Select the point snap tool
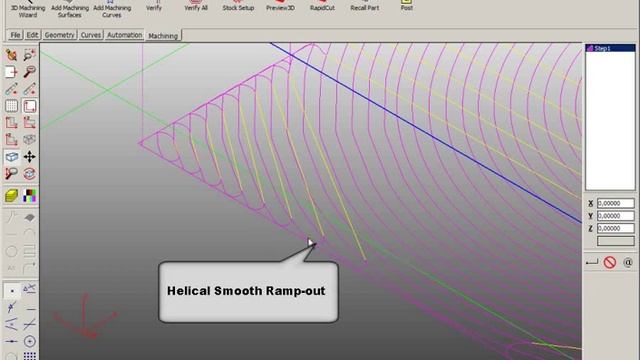The height and width of the screenshot is (360, 640). tap(12, 291)
